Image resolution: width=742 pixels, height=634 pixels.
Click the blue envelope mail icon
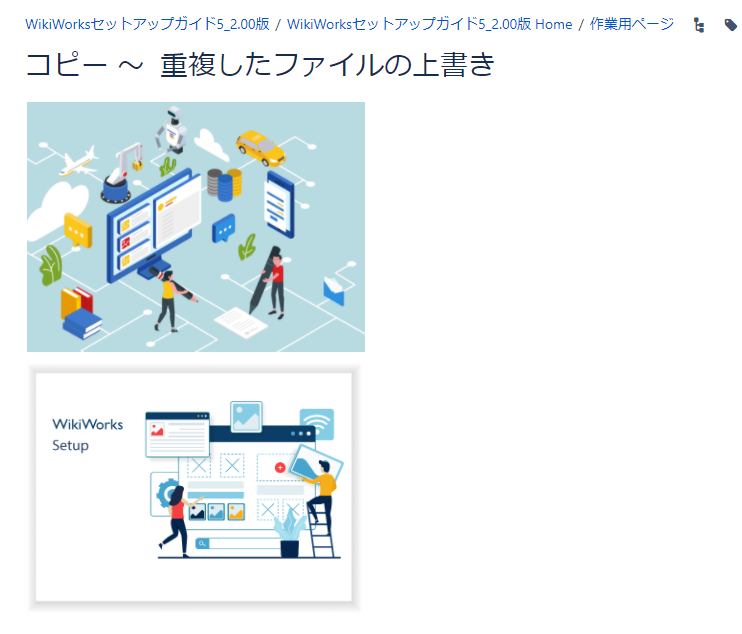click(x=333, y=291)
